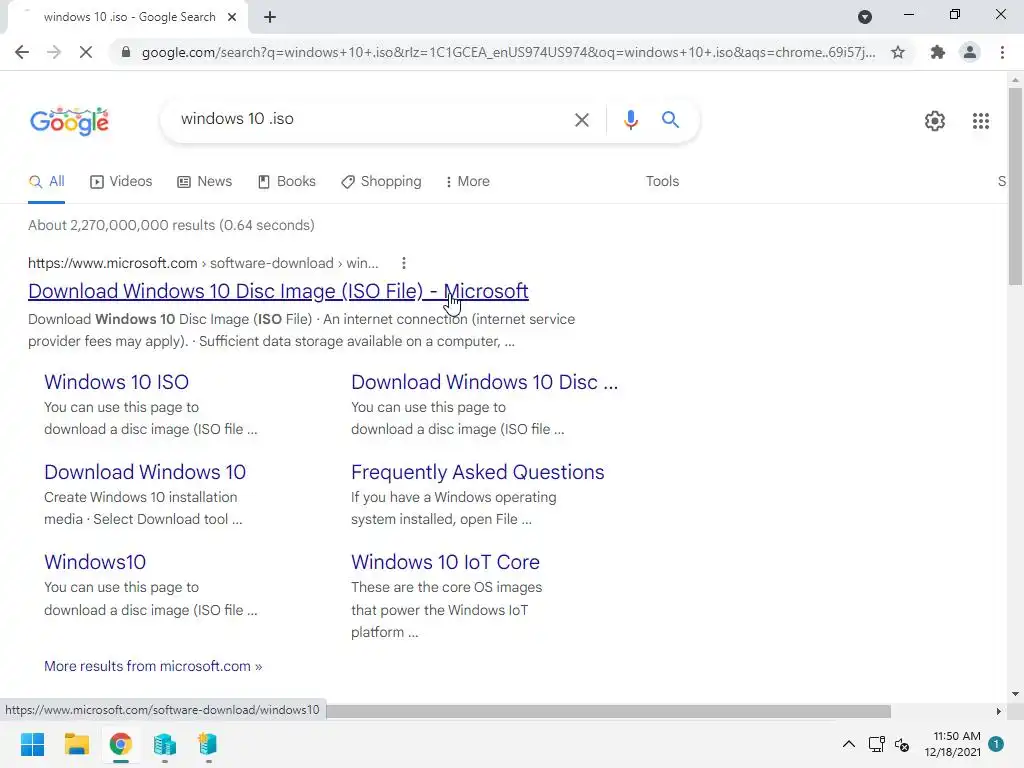Open the Google apps grid
This screenshot has height=768, width=1024.
[980, 121]
